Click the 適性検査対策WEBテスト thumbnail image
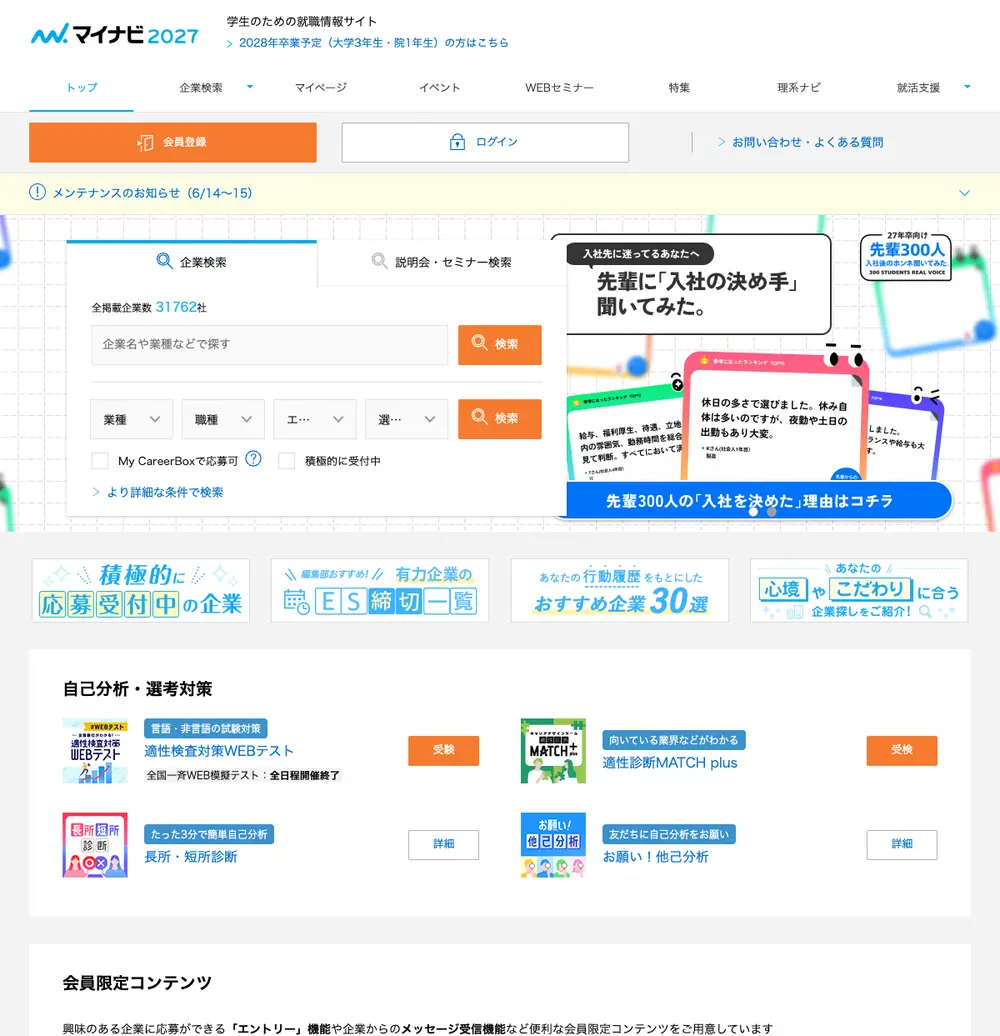The width and height of the screenshot is (1000, 1036). point(95,751)
